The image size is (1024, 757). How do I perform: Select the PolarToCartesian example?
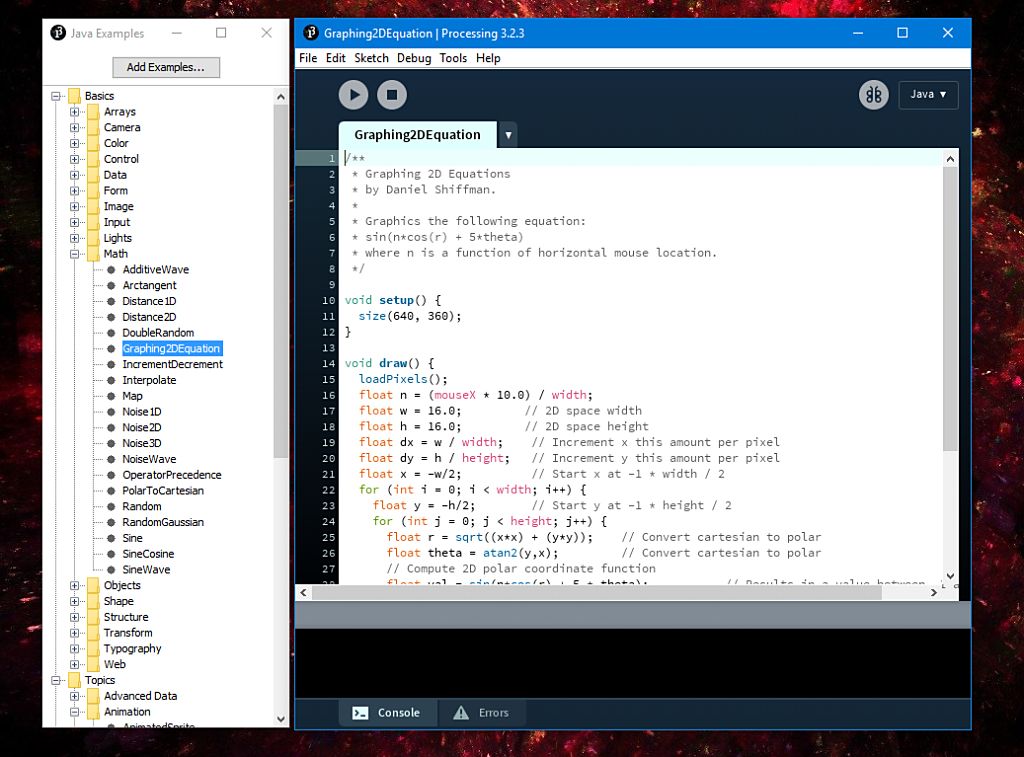click(x=163, y=491)
